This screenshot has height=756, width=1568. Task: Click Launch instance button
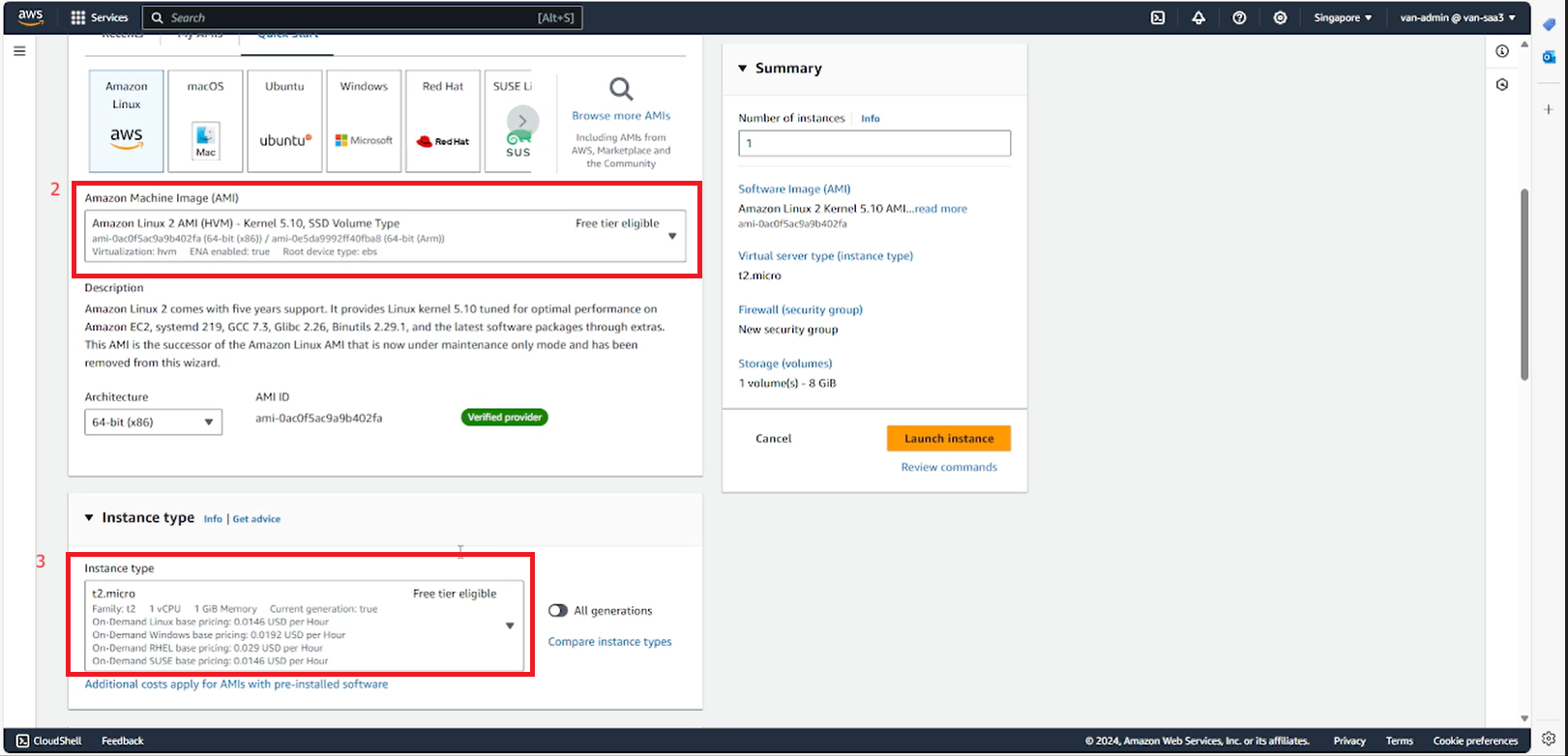point(949,438)
